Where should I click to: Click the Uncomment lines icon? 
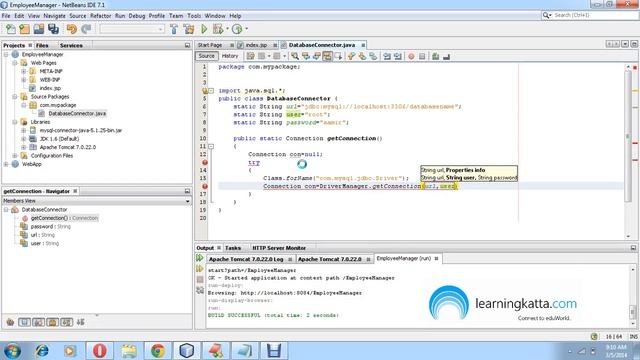tap(447, 56)
